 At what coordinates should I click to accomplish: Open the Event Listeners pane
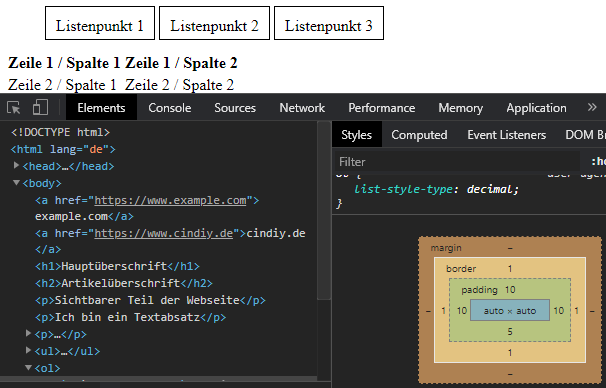tap(506, 135)
